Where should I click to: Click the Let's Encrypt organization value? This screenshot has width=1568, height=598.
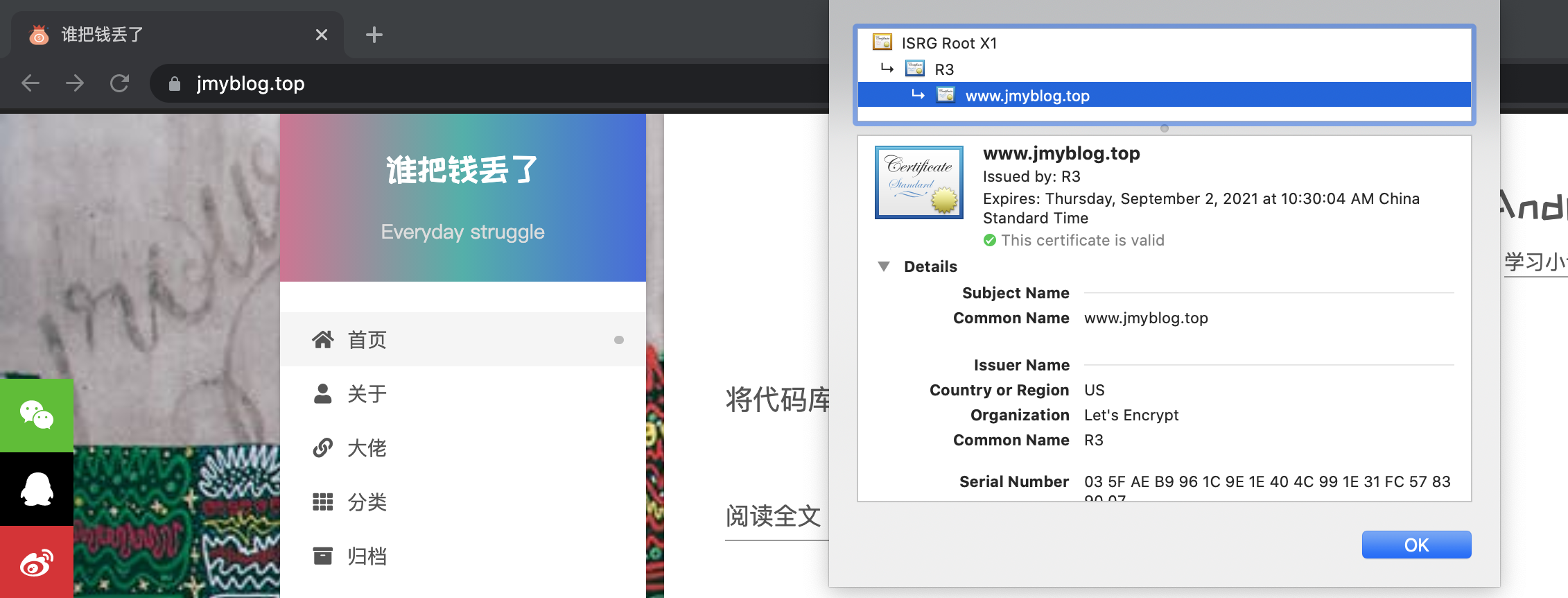click(x=1131, y=415)
